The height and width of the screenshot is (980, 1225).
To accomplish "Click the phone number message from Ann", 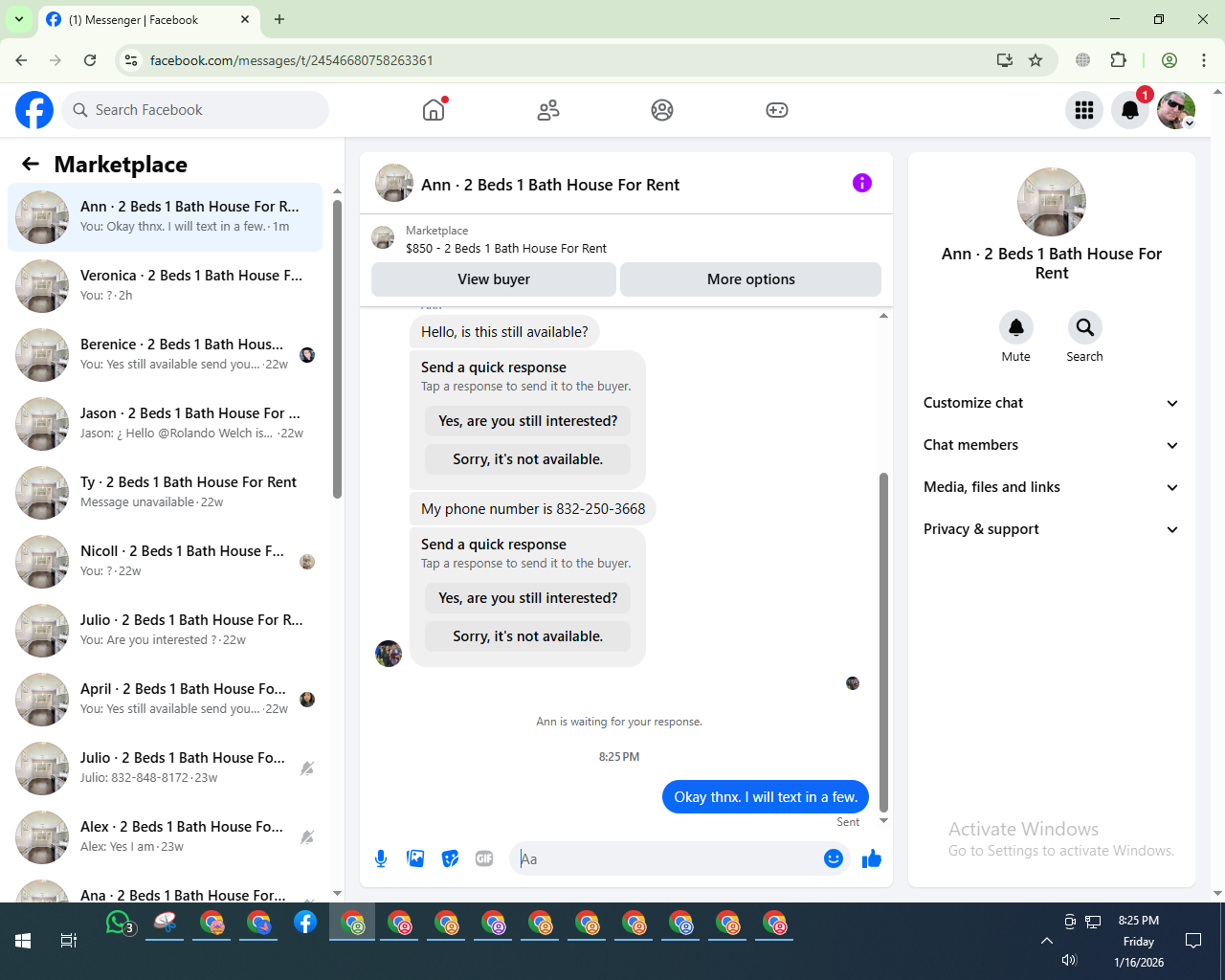I will (x=533, y=509).
